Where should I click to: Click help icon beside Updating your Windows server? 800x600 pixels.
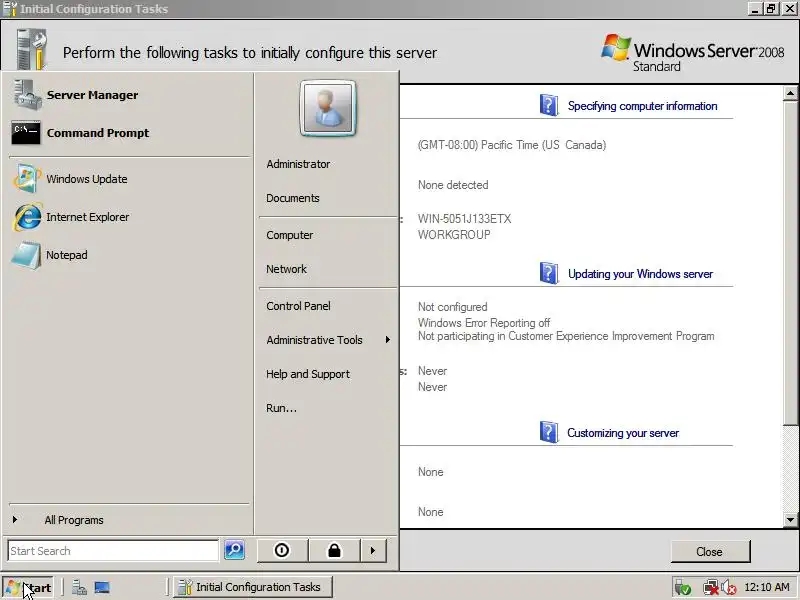pyautogui.click(x=548, y=273)
